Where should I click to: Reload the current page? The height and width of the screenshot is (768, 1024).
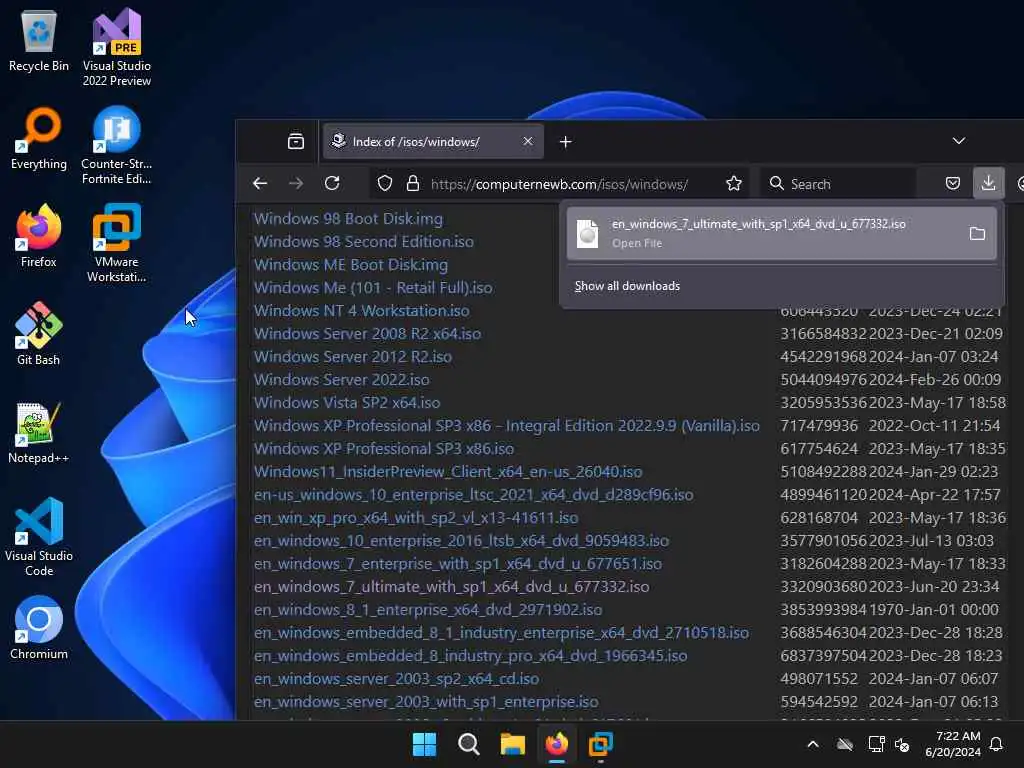332,184
